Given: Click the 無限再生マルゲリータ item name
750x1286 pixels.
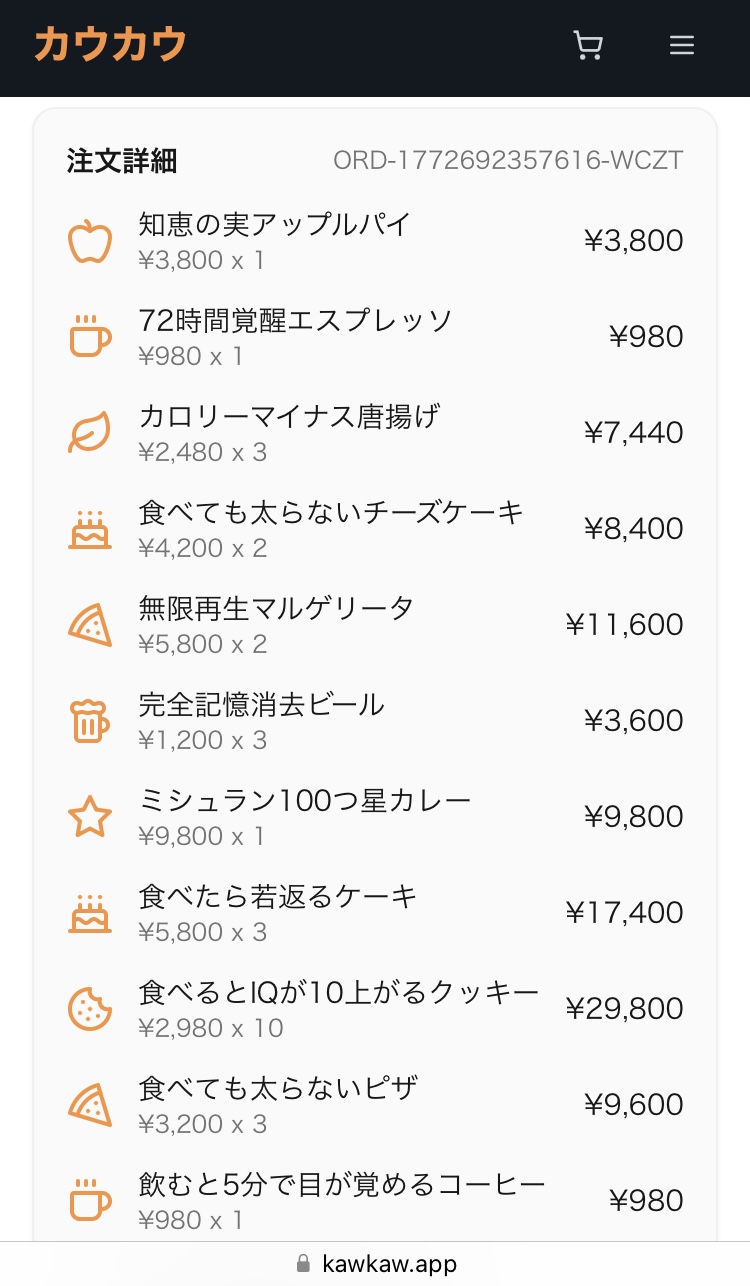Looking at the screenshot, I should click(276, 608).
